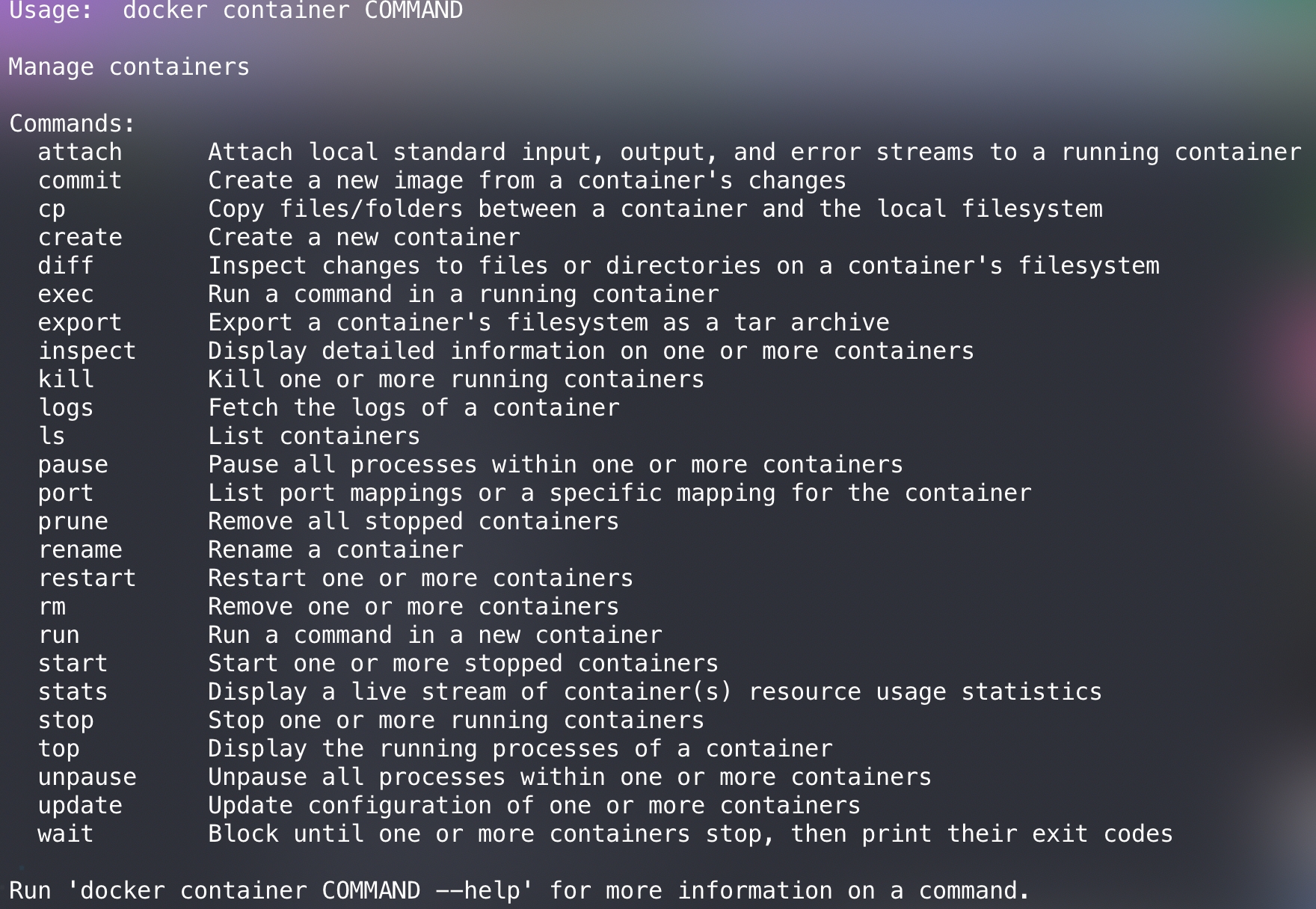
Task: Click on the 'inspect' command
Action: tap(87, 351)
